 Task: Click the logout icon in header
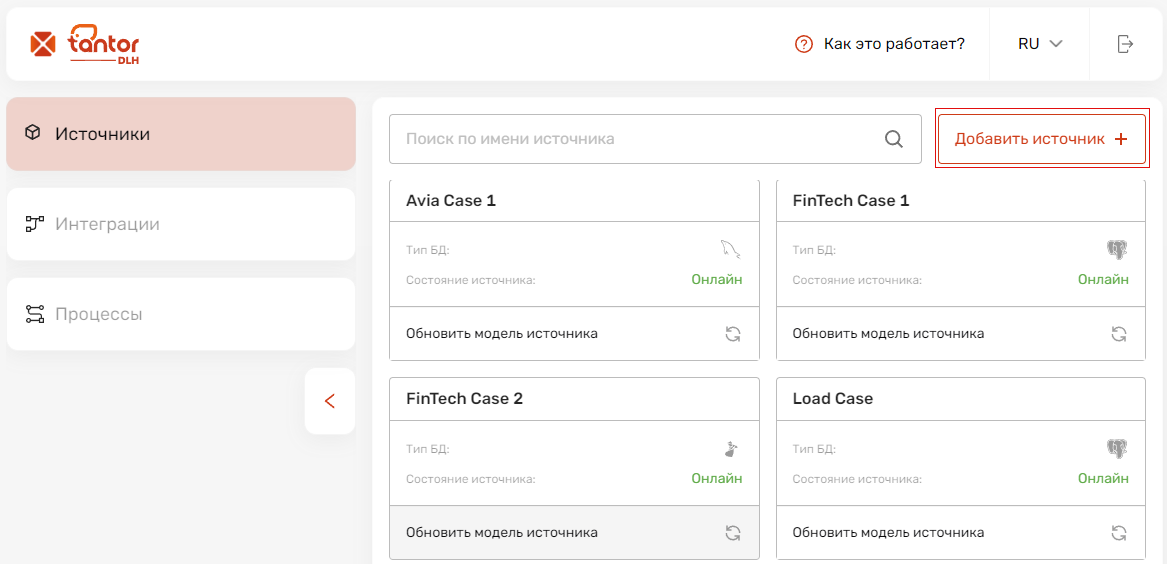pyautogui.click(x=1125, y=44)
